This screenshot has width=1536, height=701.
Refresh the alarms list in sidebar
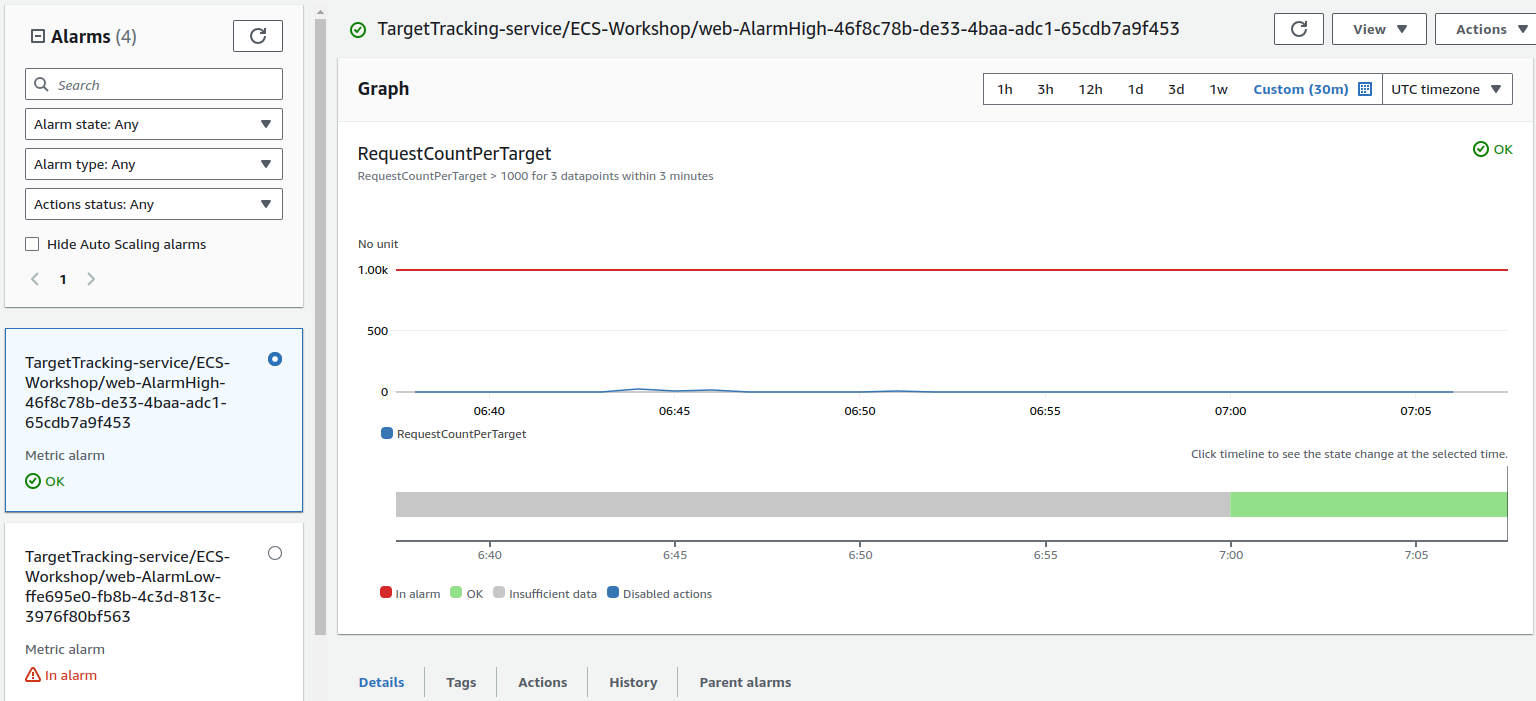pos(257,36)
